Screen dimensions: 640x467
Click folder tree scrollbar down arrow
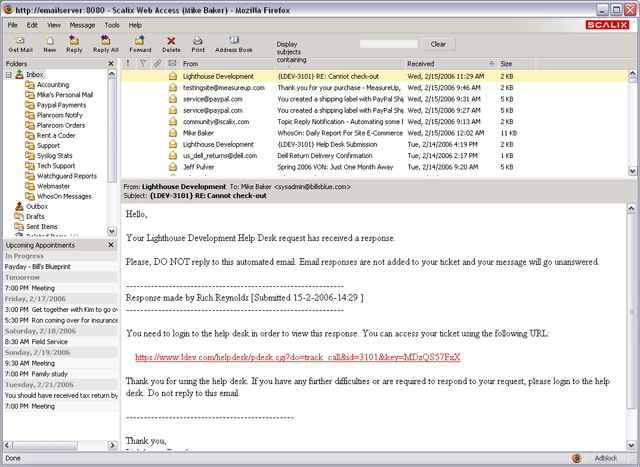click(112, 231)
